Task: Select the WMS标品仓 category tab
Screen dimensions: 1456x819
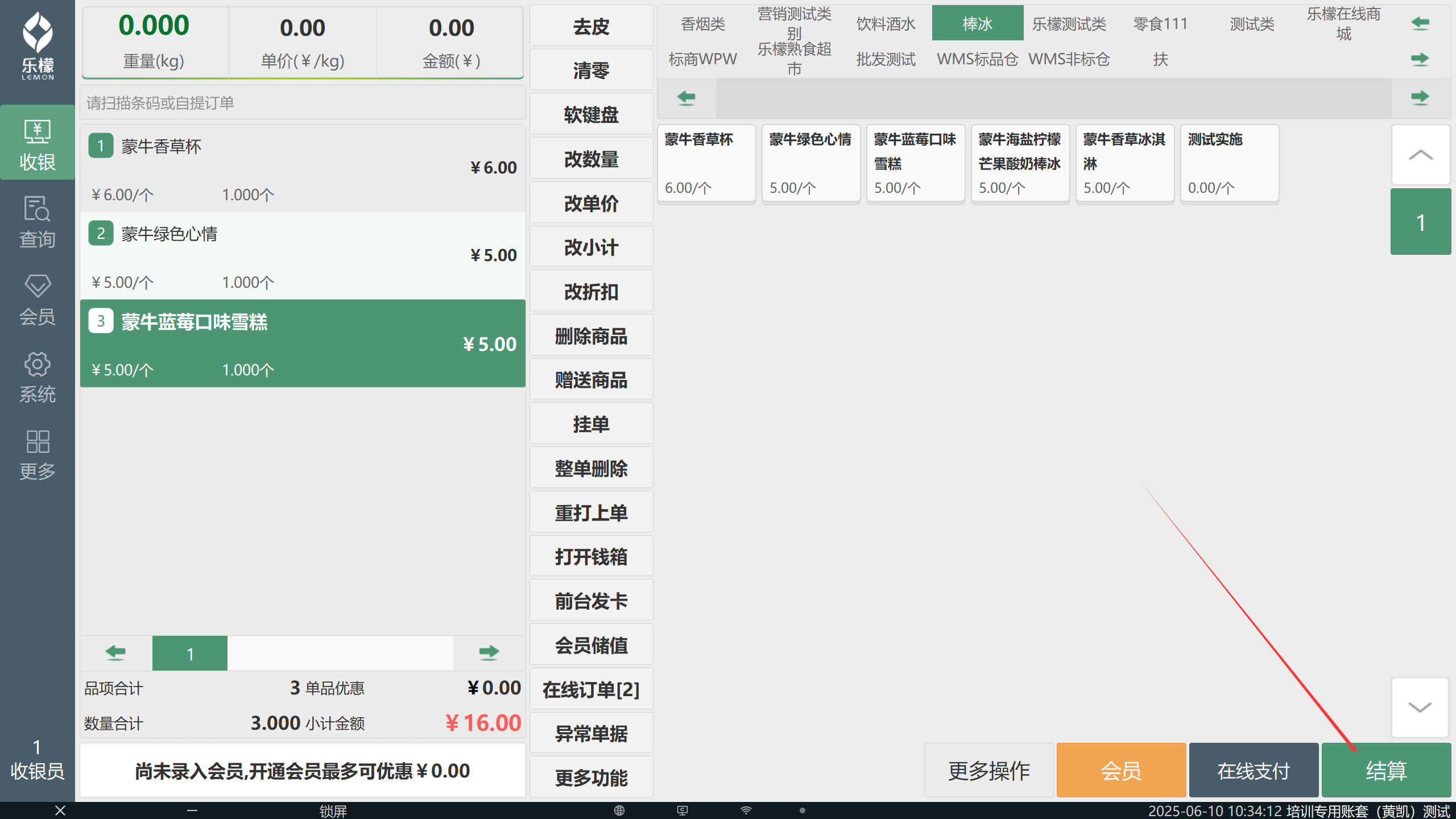Action: tap(977, 59)
